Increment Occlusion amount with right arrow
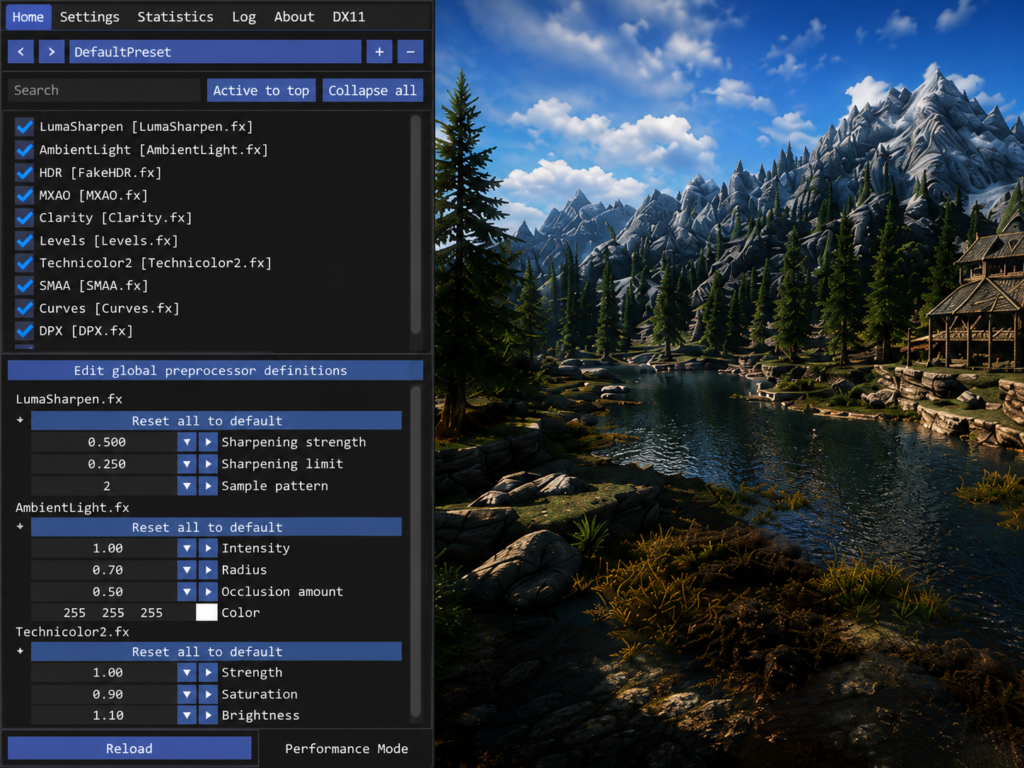This screenshot has height=768, width=1024. click(208, 592)
